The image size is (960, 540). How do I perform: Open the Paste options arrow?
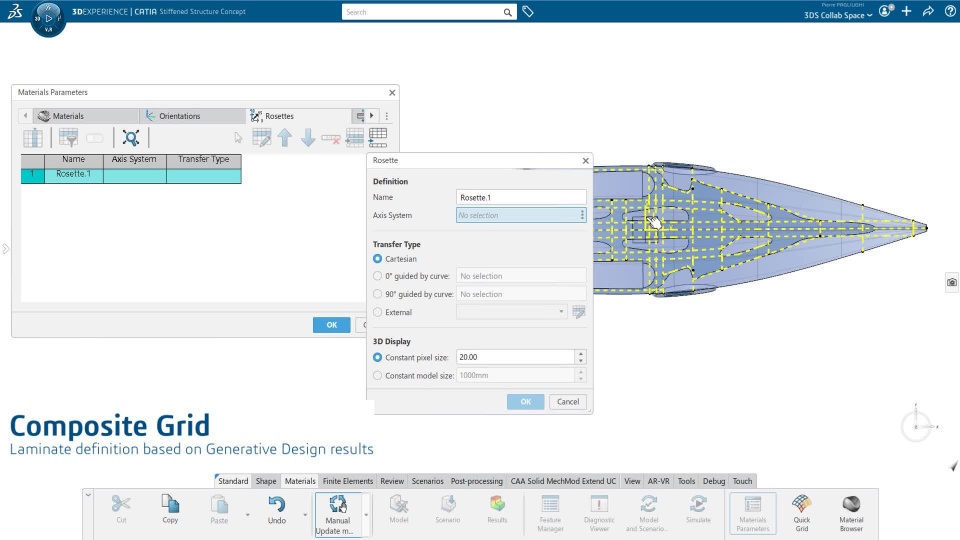(247, 514)
